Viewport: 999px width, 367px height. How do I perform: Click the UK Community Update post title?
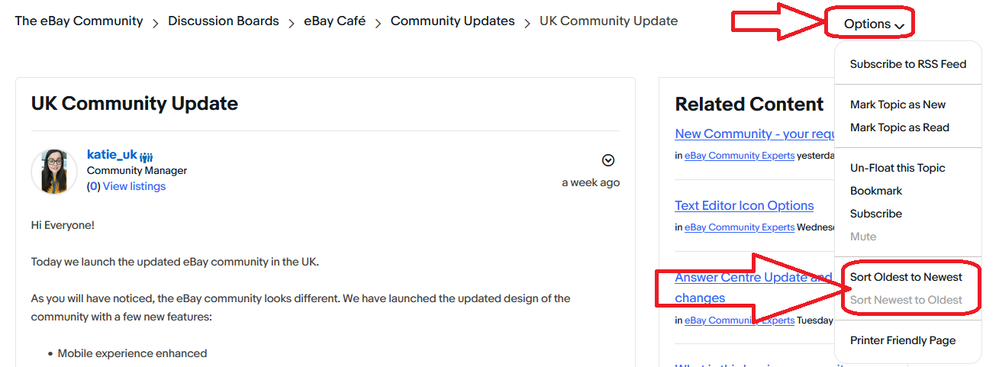pos(134,103)
